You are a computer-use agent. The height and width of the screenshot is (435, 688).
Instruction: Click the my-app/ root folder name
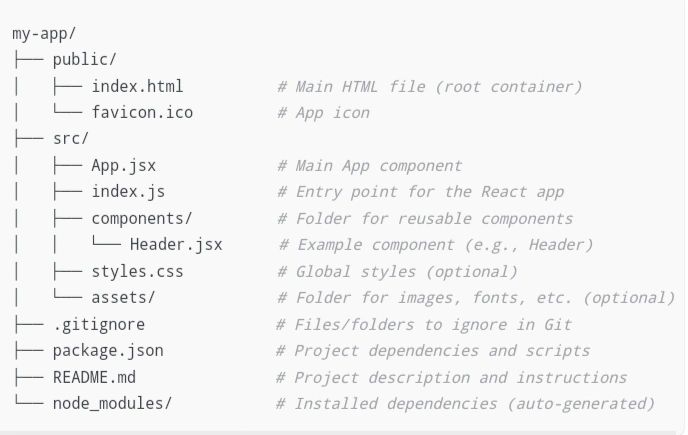coord(44,34)
